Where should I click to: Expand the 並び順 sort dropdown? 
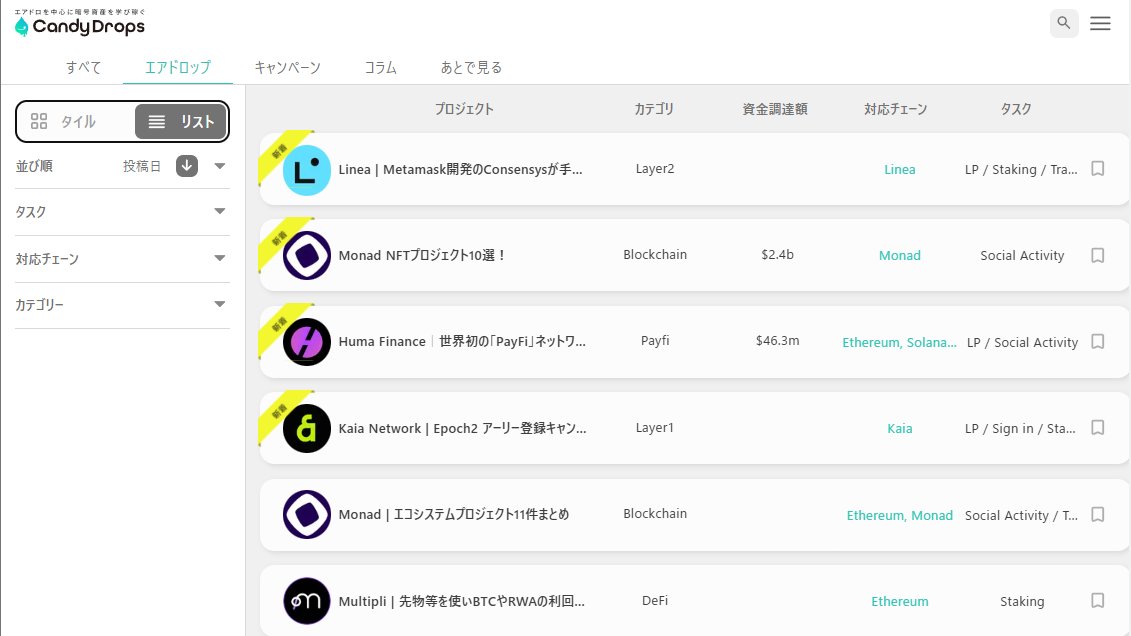[x=220, y=166]
